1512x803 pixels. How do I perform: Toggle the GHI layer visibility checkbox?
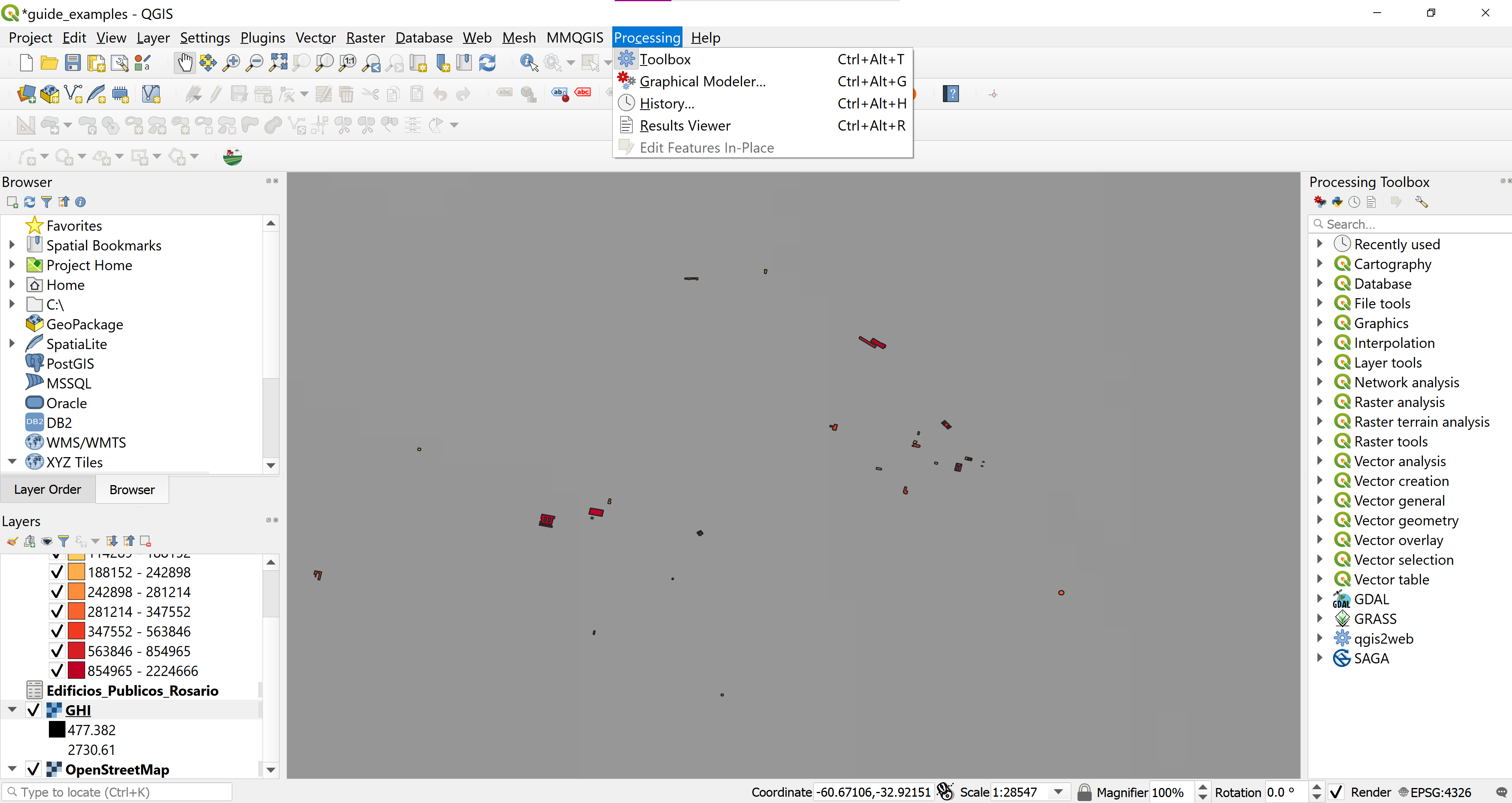34,710
